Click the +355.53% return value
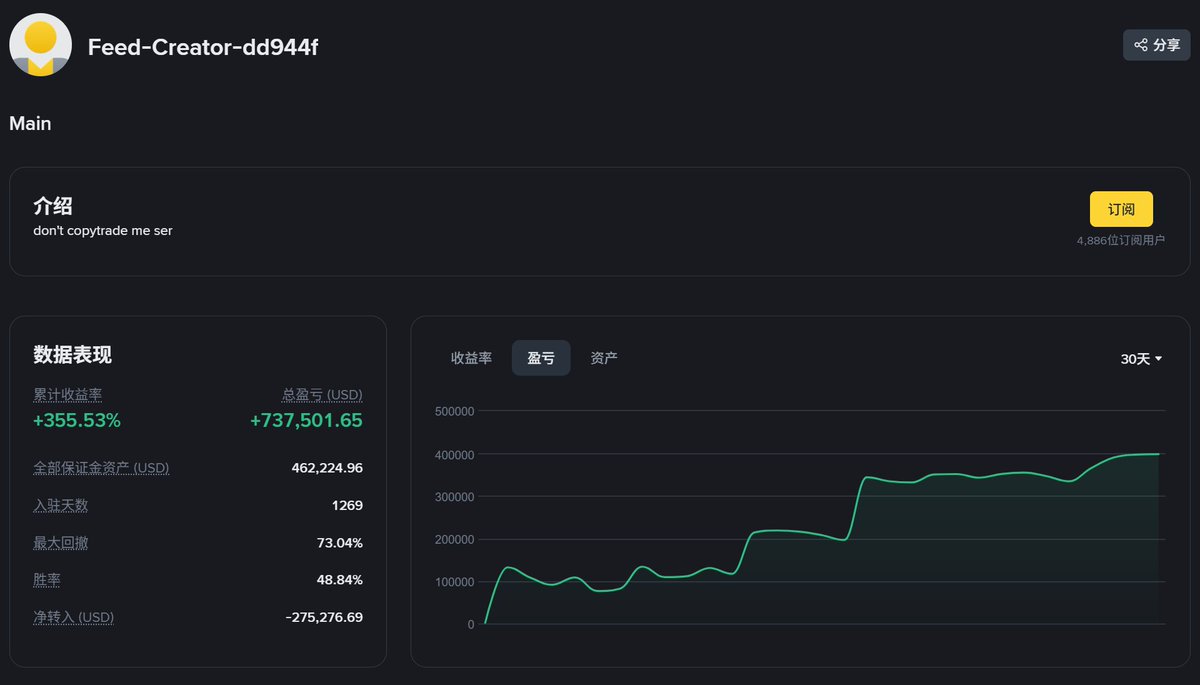1200x685 pixels. [77, 421]
